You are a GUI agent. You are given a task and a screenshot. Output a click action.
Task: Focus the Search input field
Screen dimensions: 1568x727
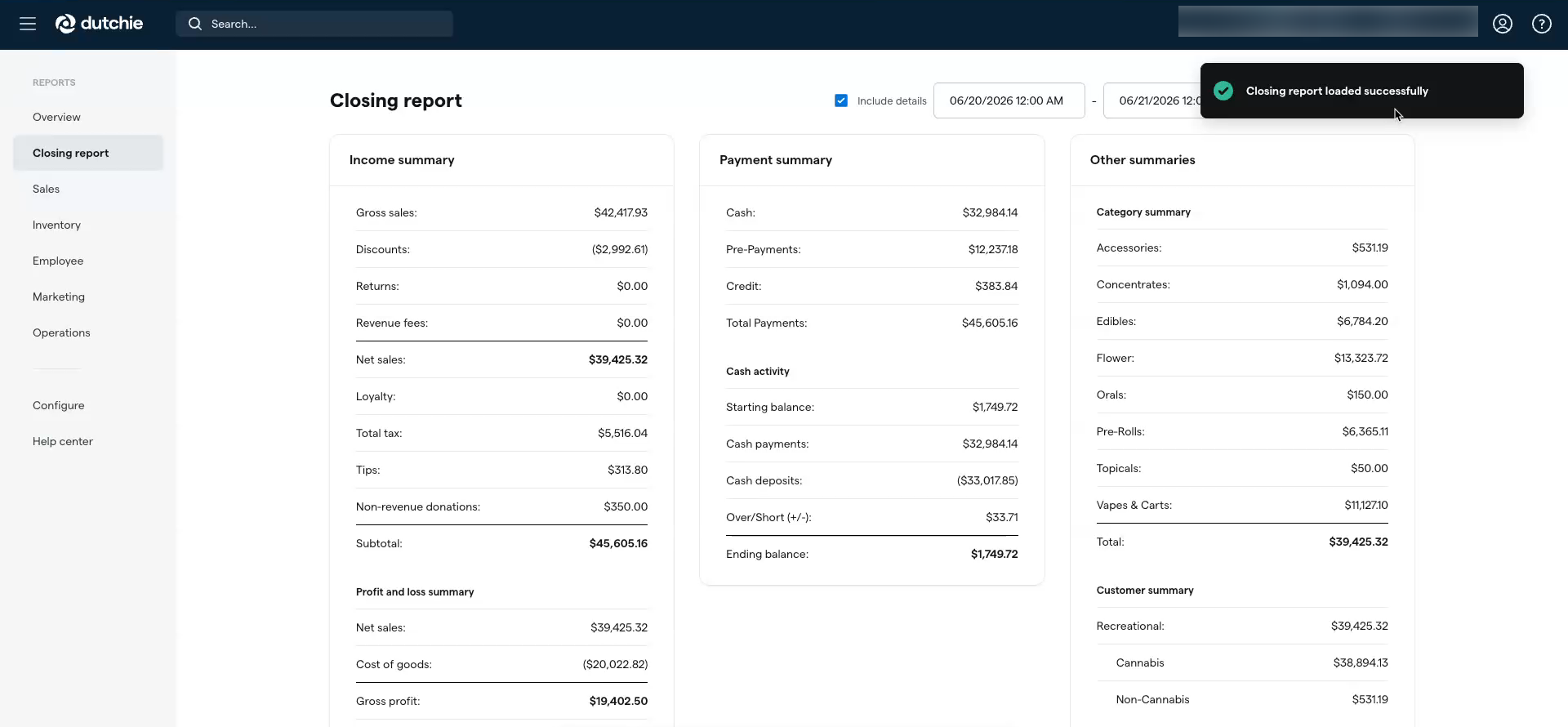click(x=314, y=24)
